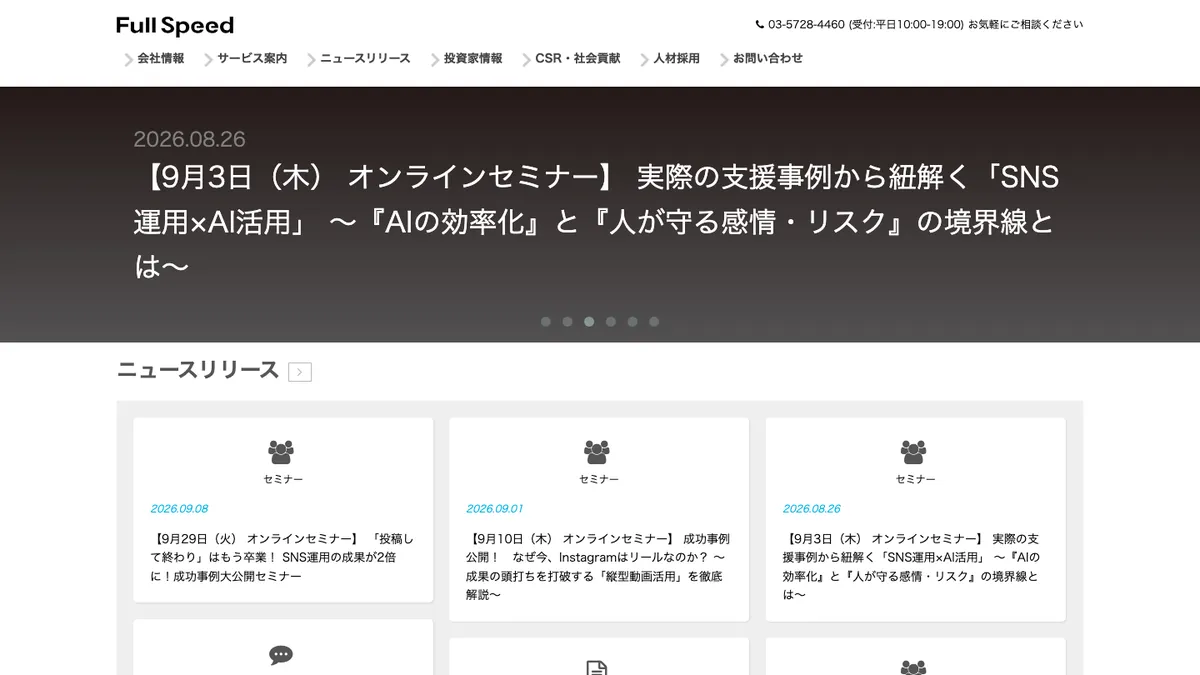Go to second carousel slide dot
The image size is (1200, 675).
pos(567,322)
